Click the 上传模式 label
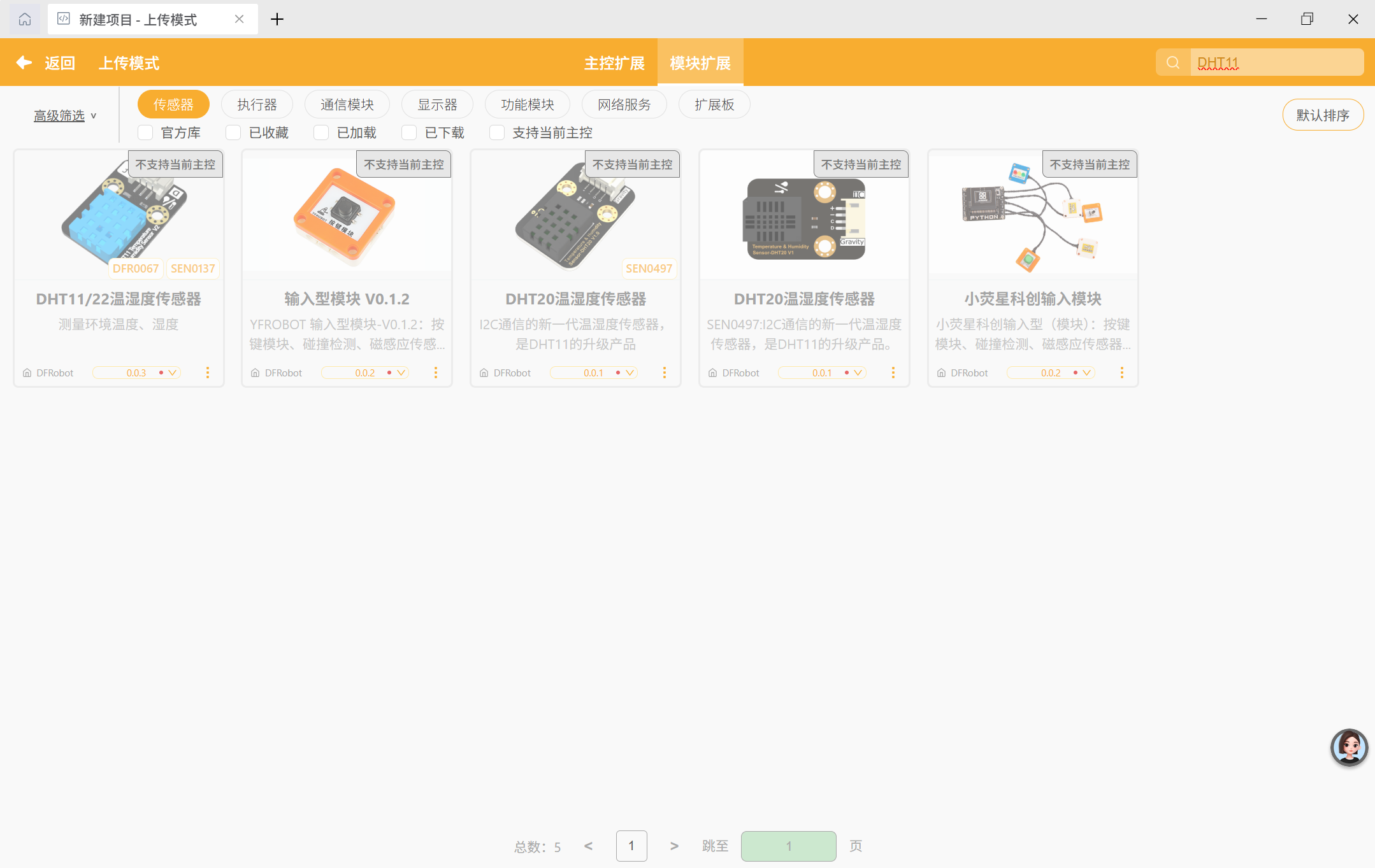The image size is (1375, 868). tap(129, 63)
